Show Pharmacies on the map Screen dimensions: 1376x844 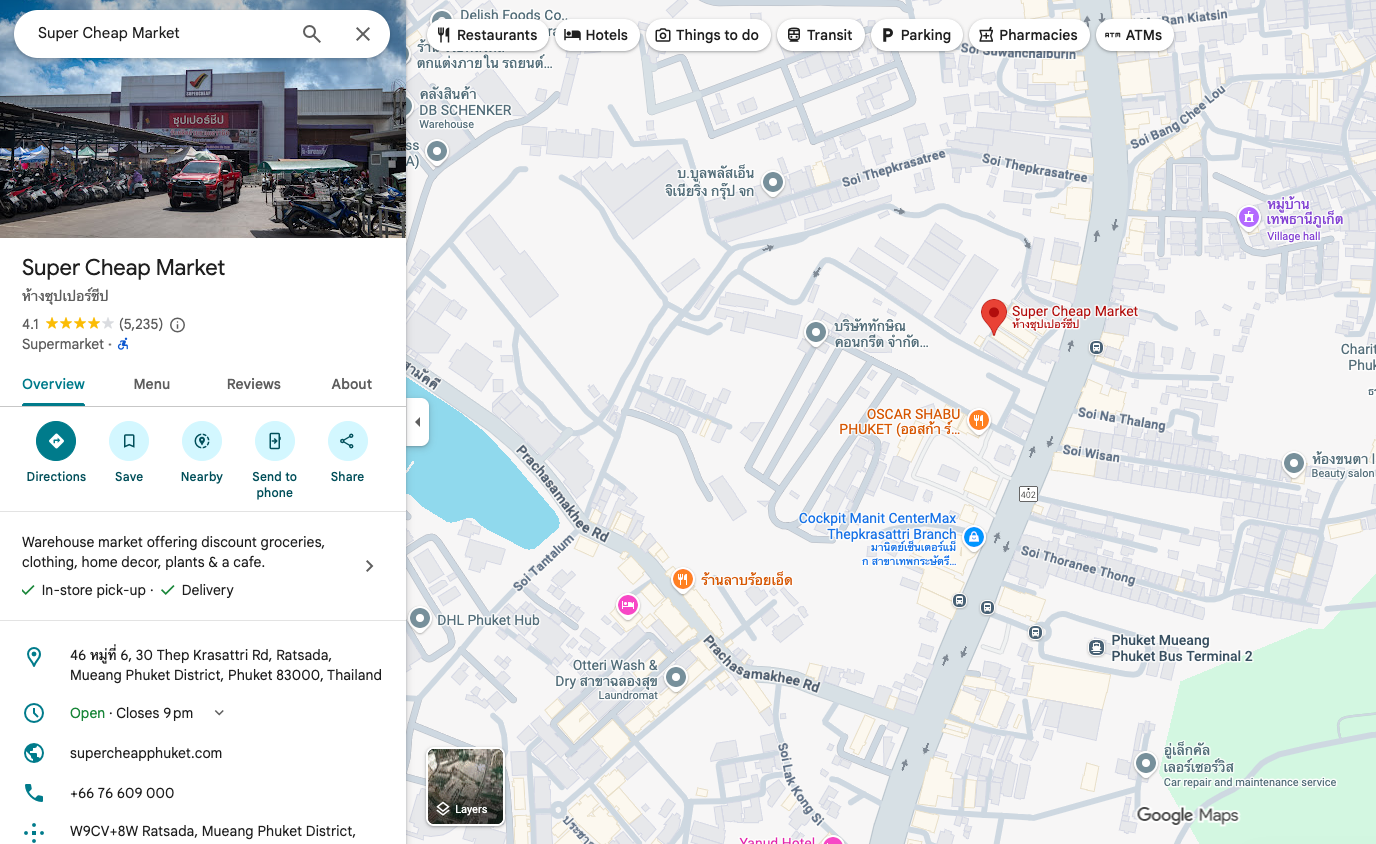point(1028,35)
